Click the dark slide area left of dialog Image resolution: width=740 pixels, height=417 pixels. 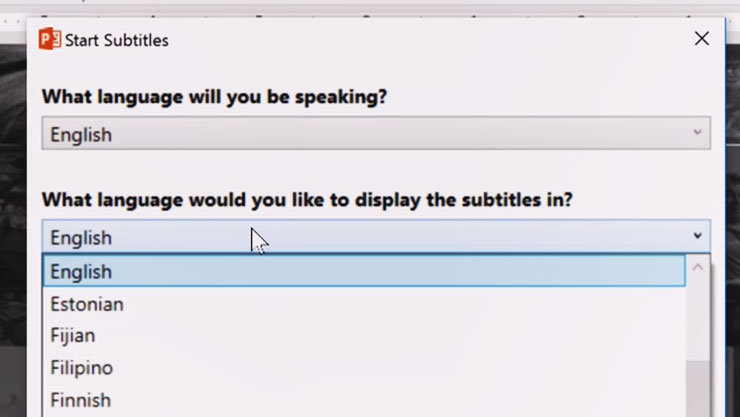12,200
